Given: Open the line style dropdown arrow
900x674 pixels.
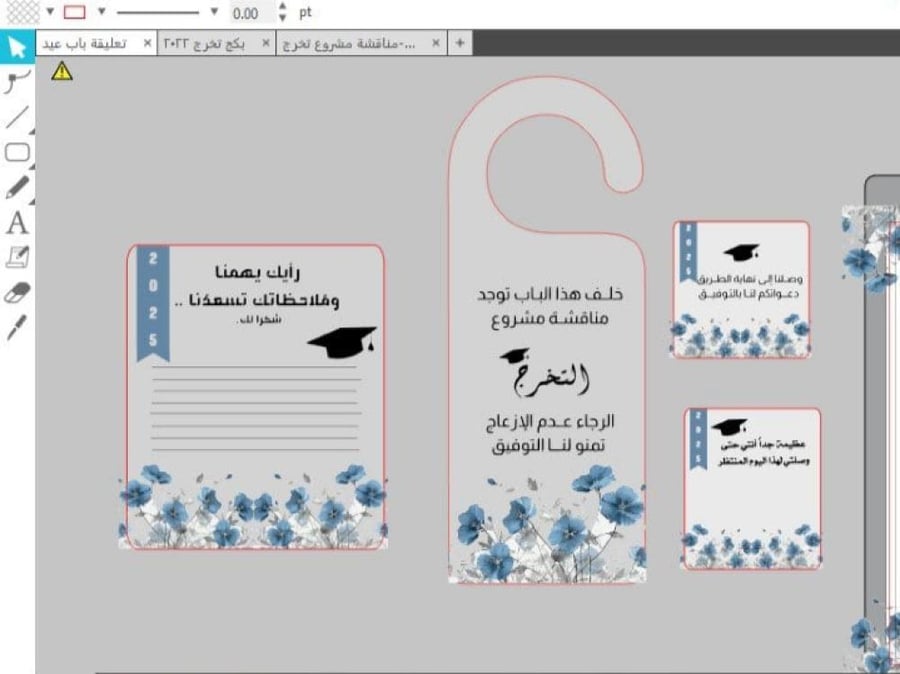Looking at the screenshot, I should pos(214,11).
